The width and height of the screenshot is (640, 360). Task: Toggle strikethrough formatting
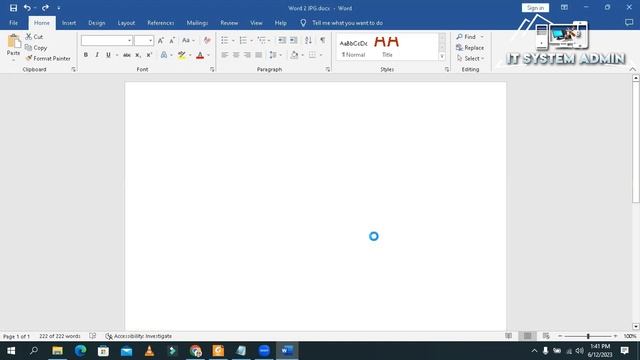pos(127,55)
